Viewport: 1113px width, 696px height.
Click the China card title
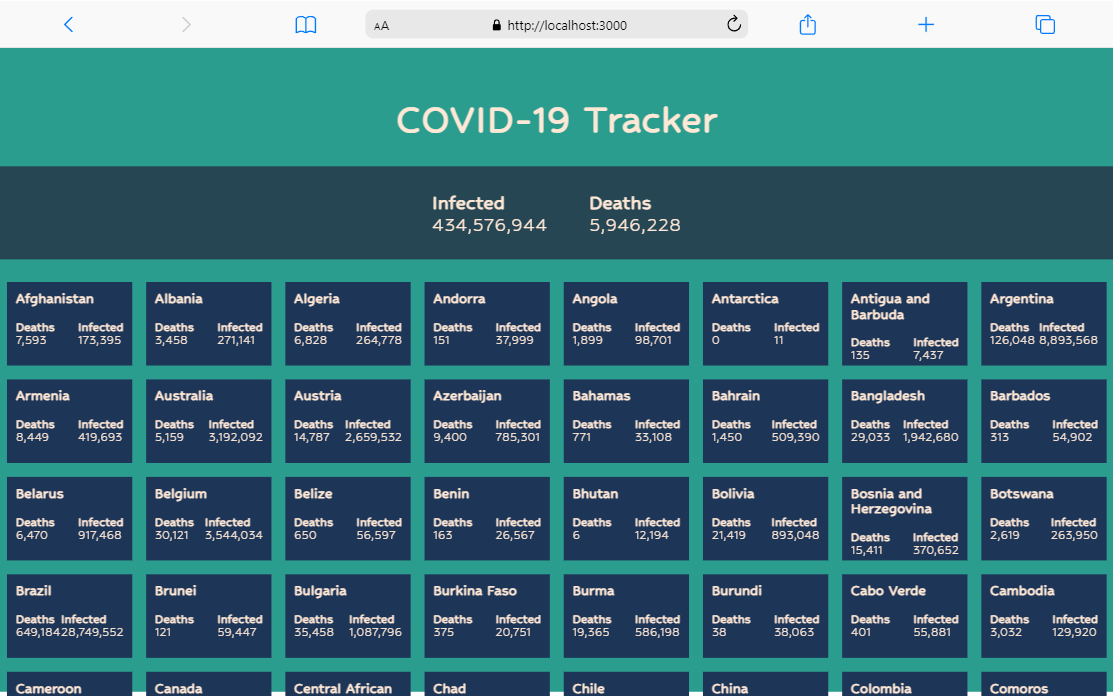pos(730,688)
